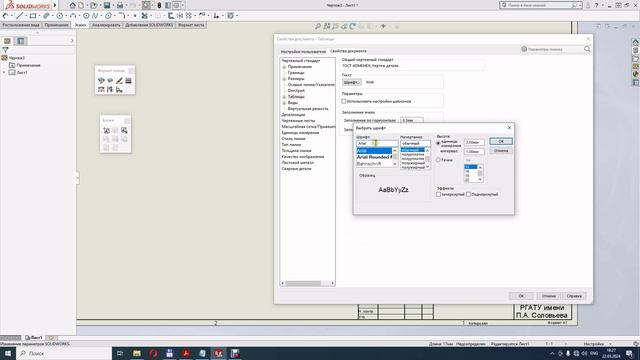Open the Добавления SOLIDWORKS ribbon tab
640x360 pixels.
pyautogui.click(x=149, y=25)
